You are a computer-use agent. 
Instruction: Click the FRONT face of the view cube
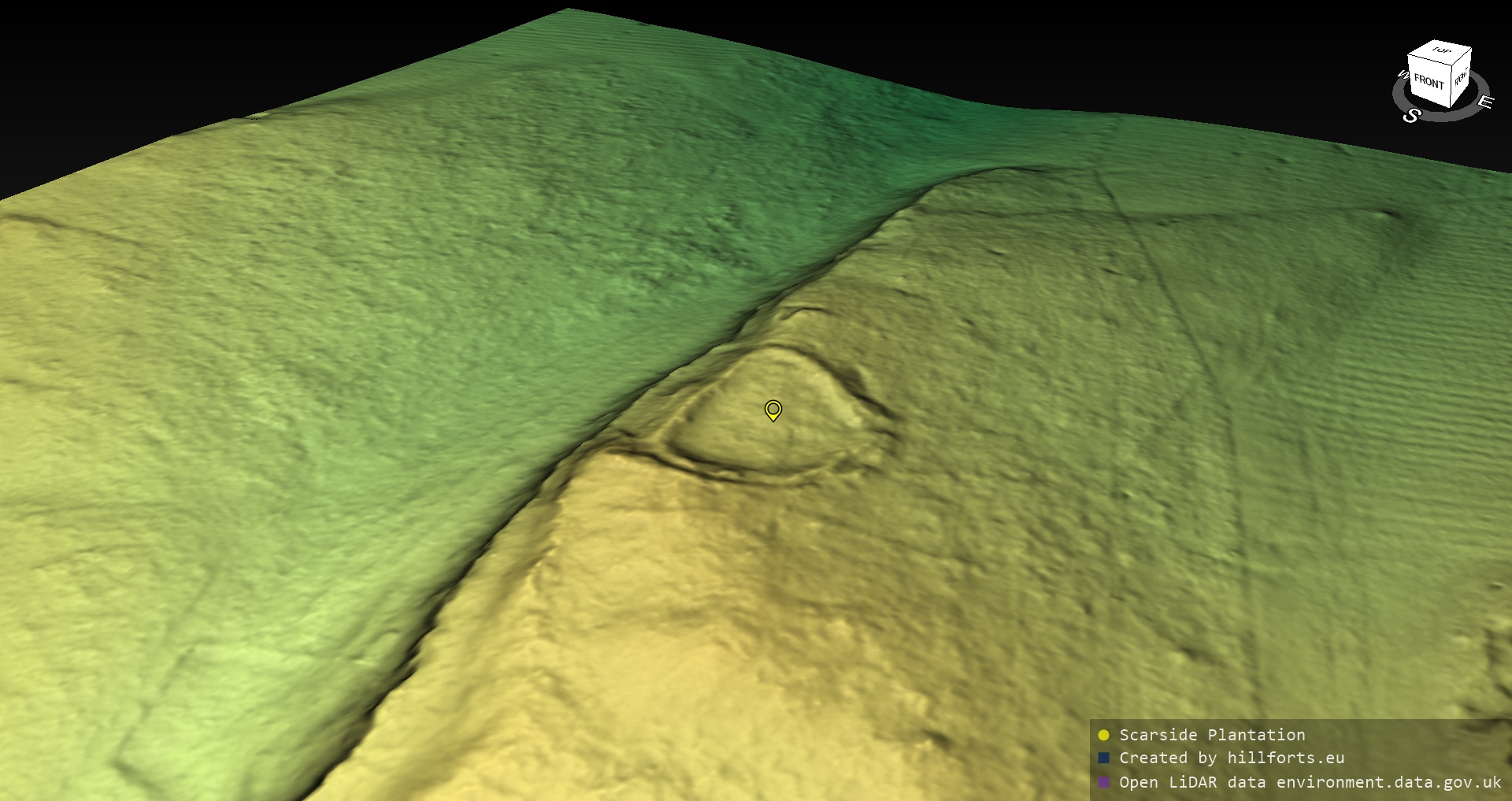coord(1429,82)
